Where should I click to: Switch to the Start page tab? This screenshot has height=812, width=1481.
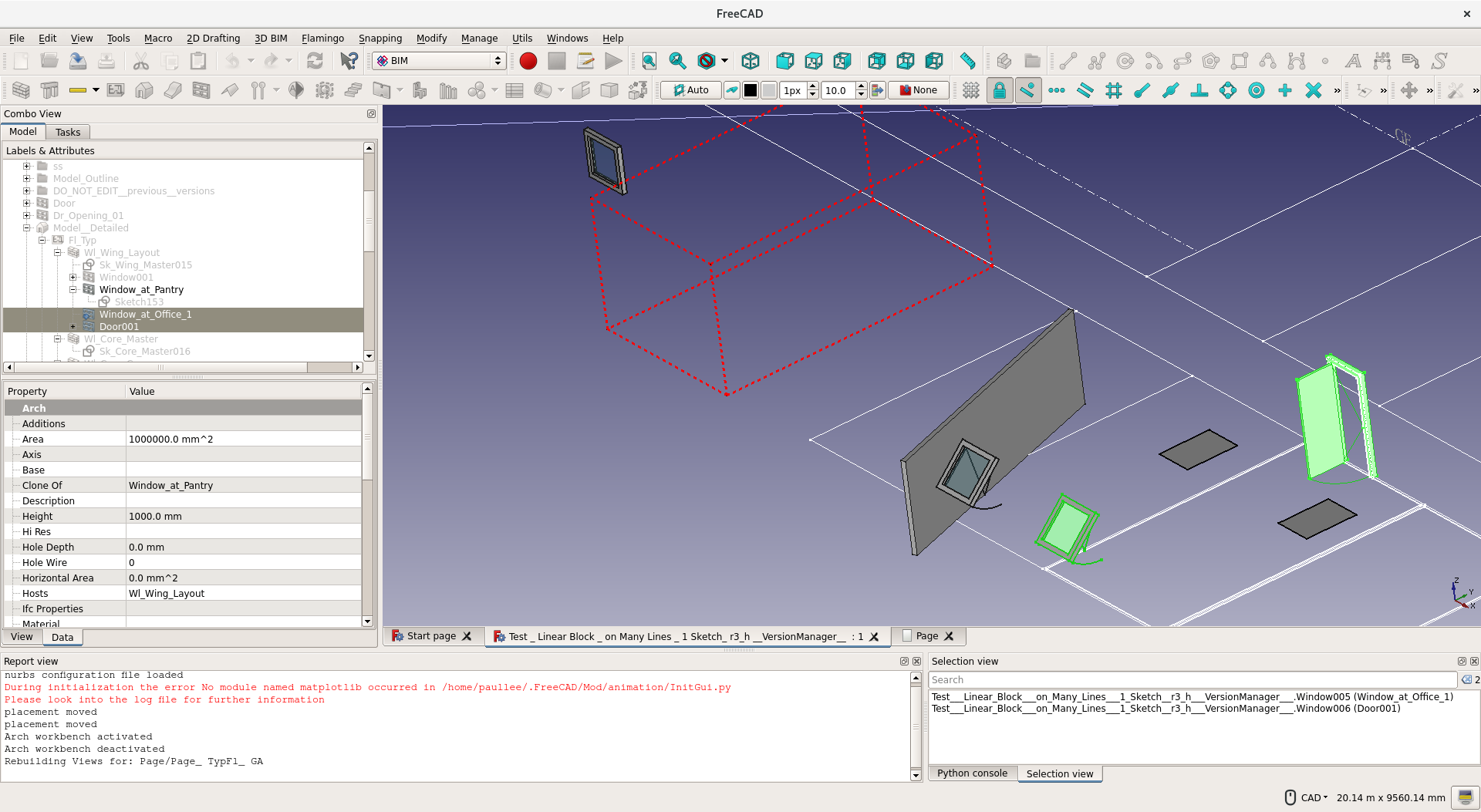[x=431, y=636]
